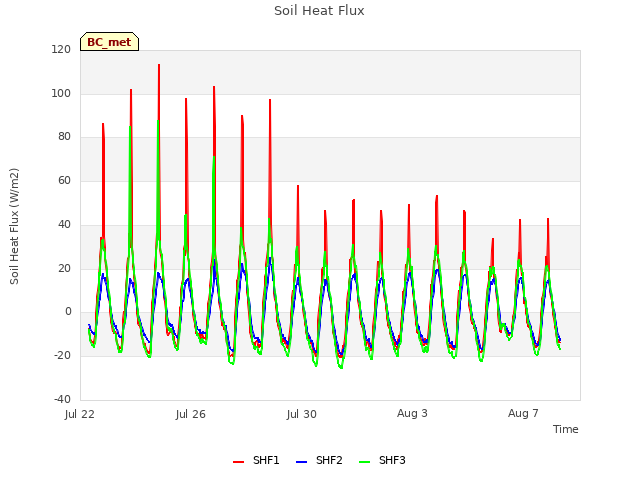Click the Aug 7 x-axis label
The image size is (640, 480).
(523, 413)
